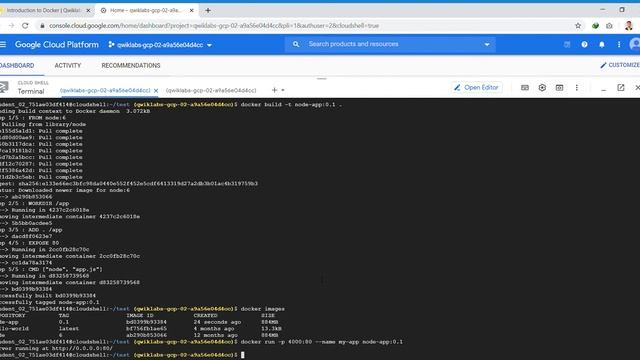The image size is (640, 360).
Task: Reload the browser page
Action: tap(25, 25)
